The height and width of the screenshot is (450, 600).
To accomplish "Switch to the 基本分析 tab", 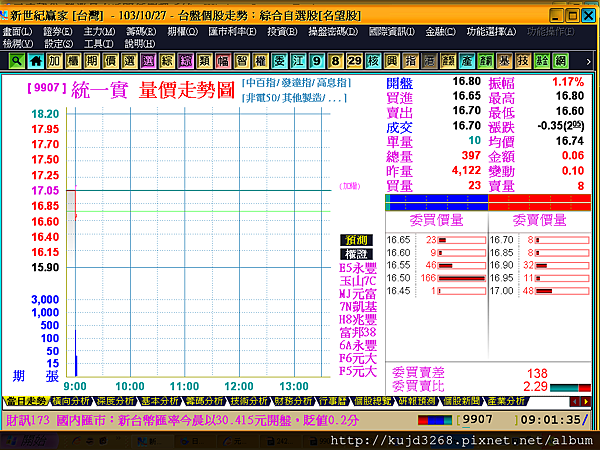I will (160, 401).
